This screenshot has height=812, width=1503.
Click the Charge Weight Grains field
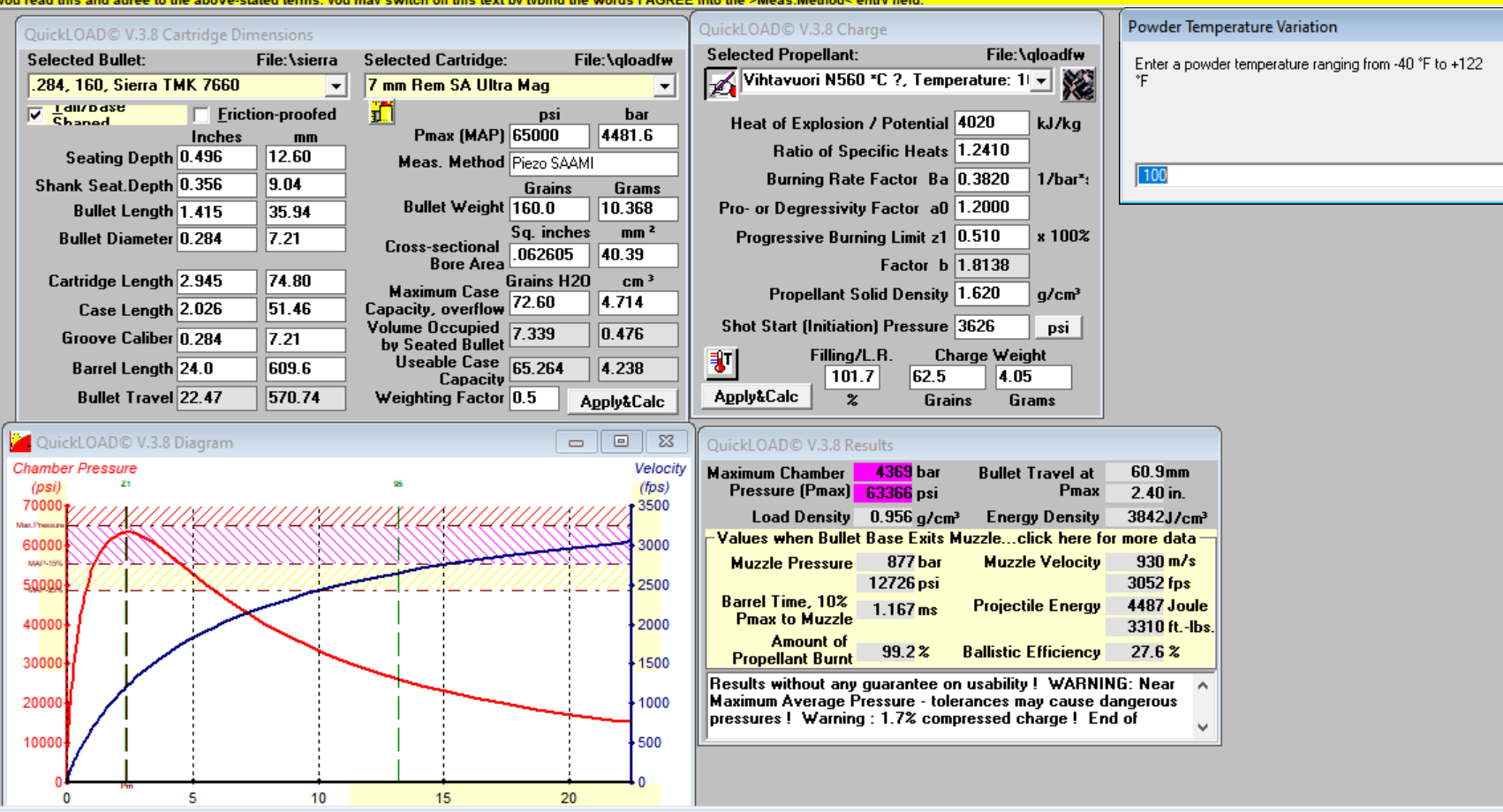pos(946,377)
